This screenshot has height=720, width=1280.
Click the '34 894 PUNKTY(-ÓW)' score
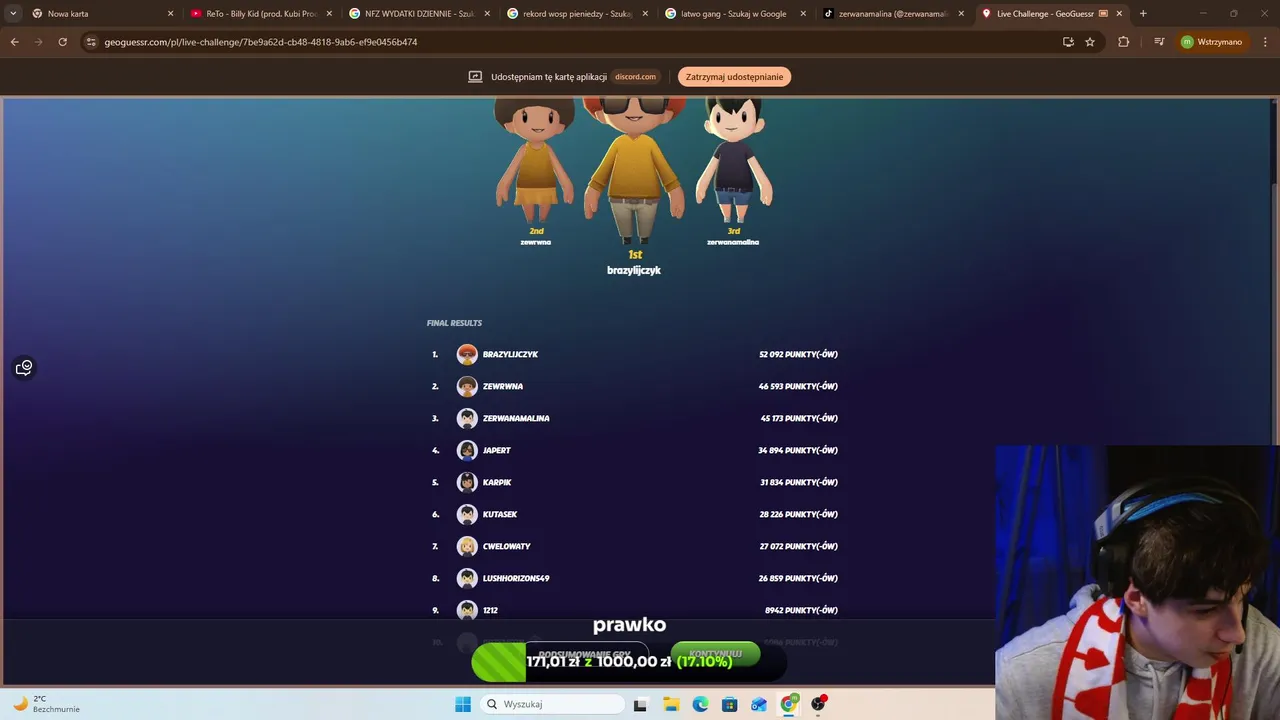[x=798, y=450]
